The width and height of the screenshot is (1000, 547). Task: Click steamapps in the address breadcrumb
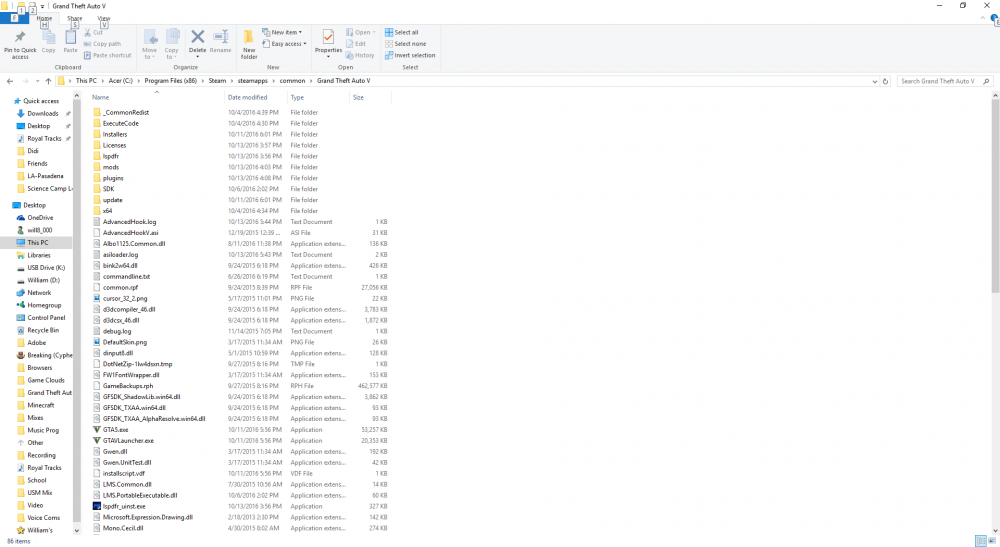point(253,81)
